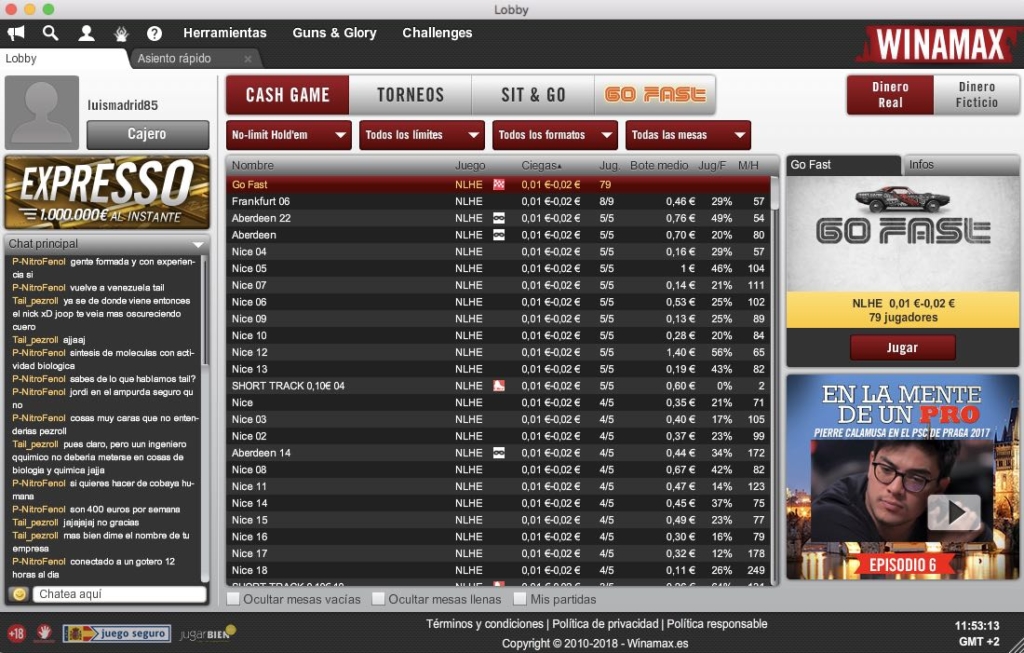This screenshot has height=653, width=1024.
Task: Click the juego seguro badge
Action: click(116, 633)
